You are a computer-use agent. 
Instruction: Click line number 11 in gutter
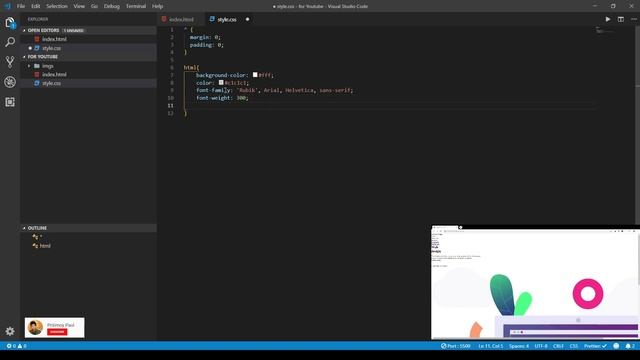click(x=171, y=106)
